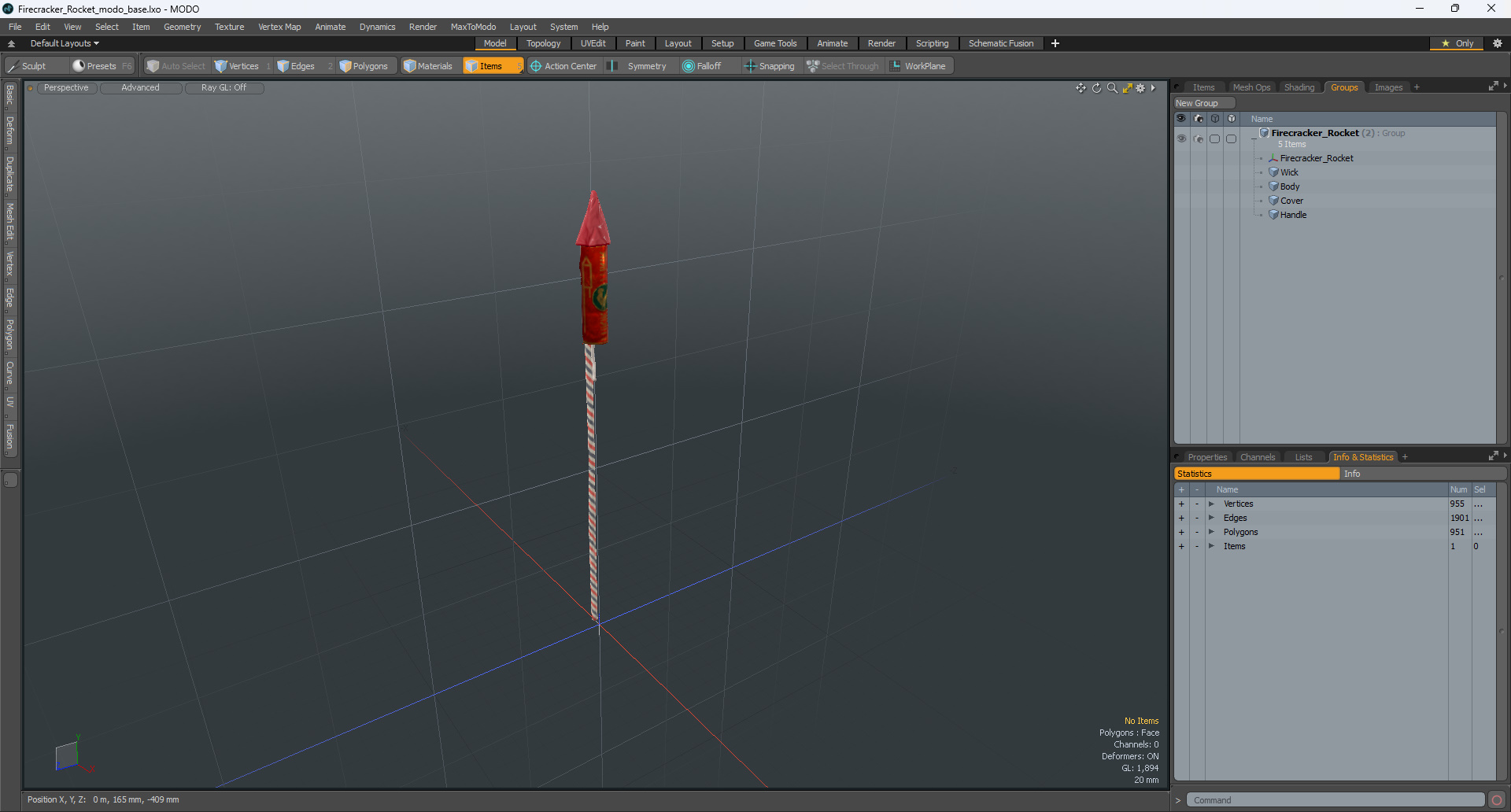The image size is (1511, 812).
Task: Select the Handle mesh item
Action: click(x=1293, y=215)
